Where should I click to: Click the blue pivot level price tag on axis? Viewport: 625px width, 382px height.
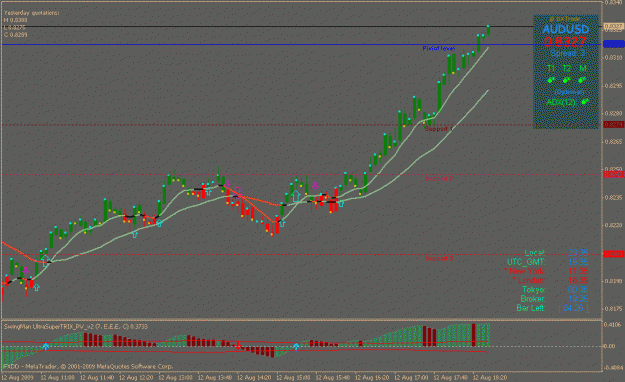pos(614,44)
